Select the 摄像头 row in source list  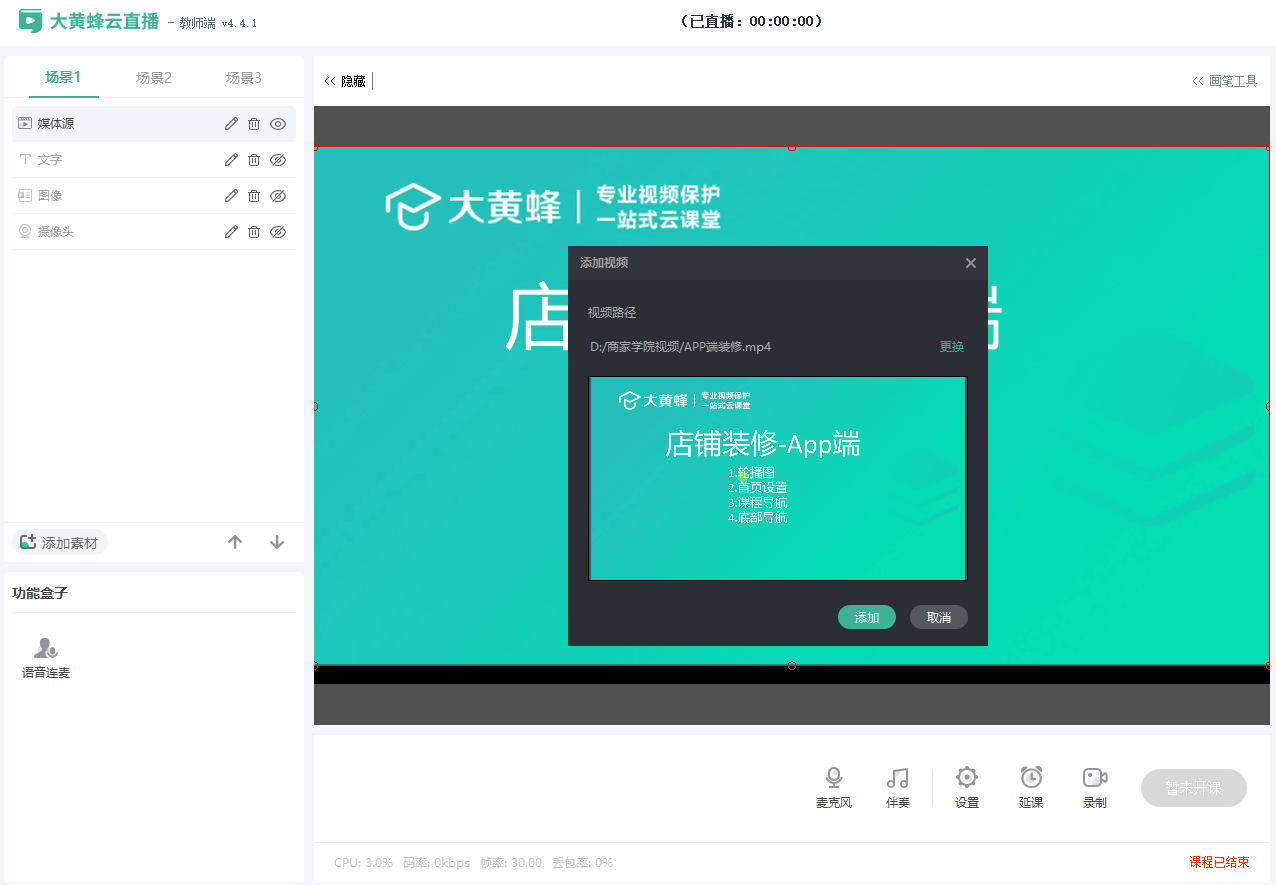(154, 232)
